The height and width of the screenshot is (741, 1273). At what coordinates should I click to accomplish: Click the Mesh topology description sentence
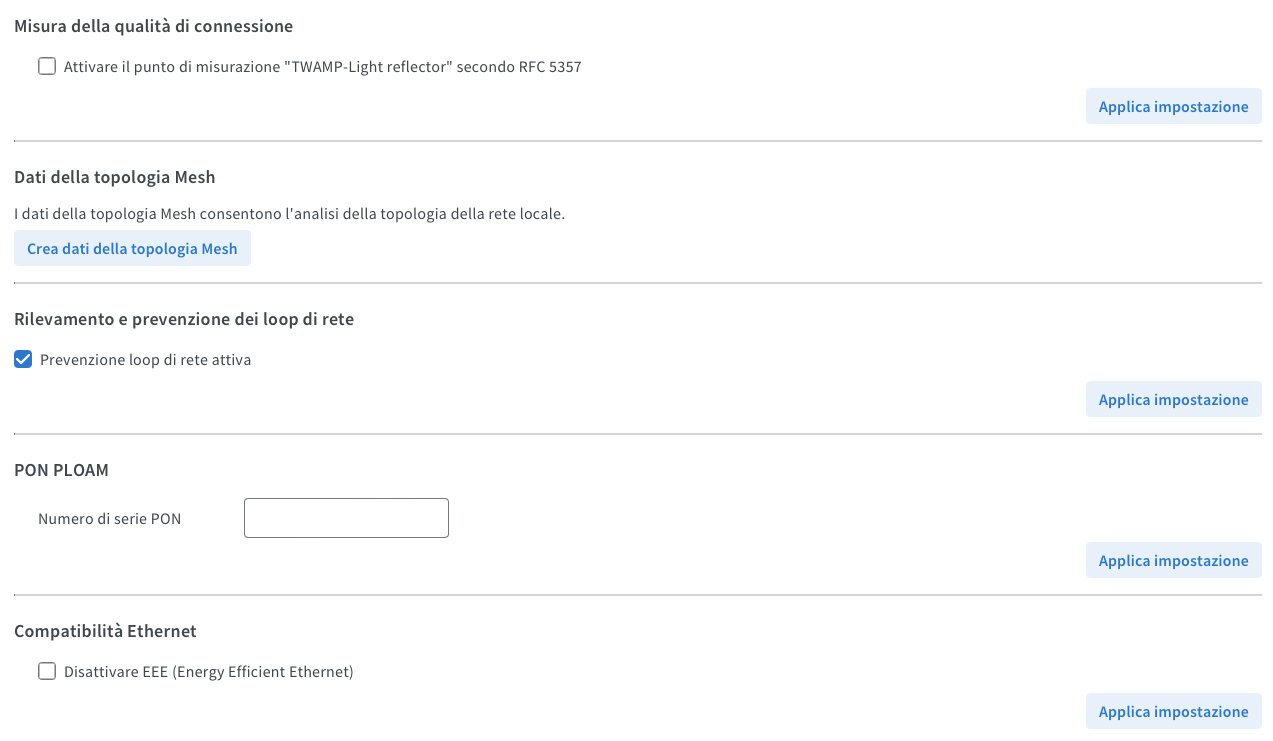tap(289, 214)
